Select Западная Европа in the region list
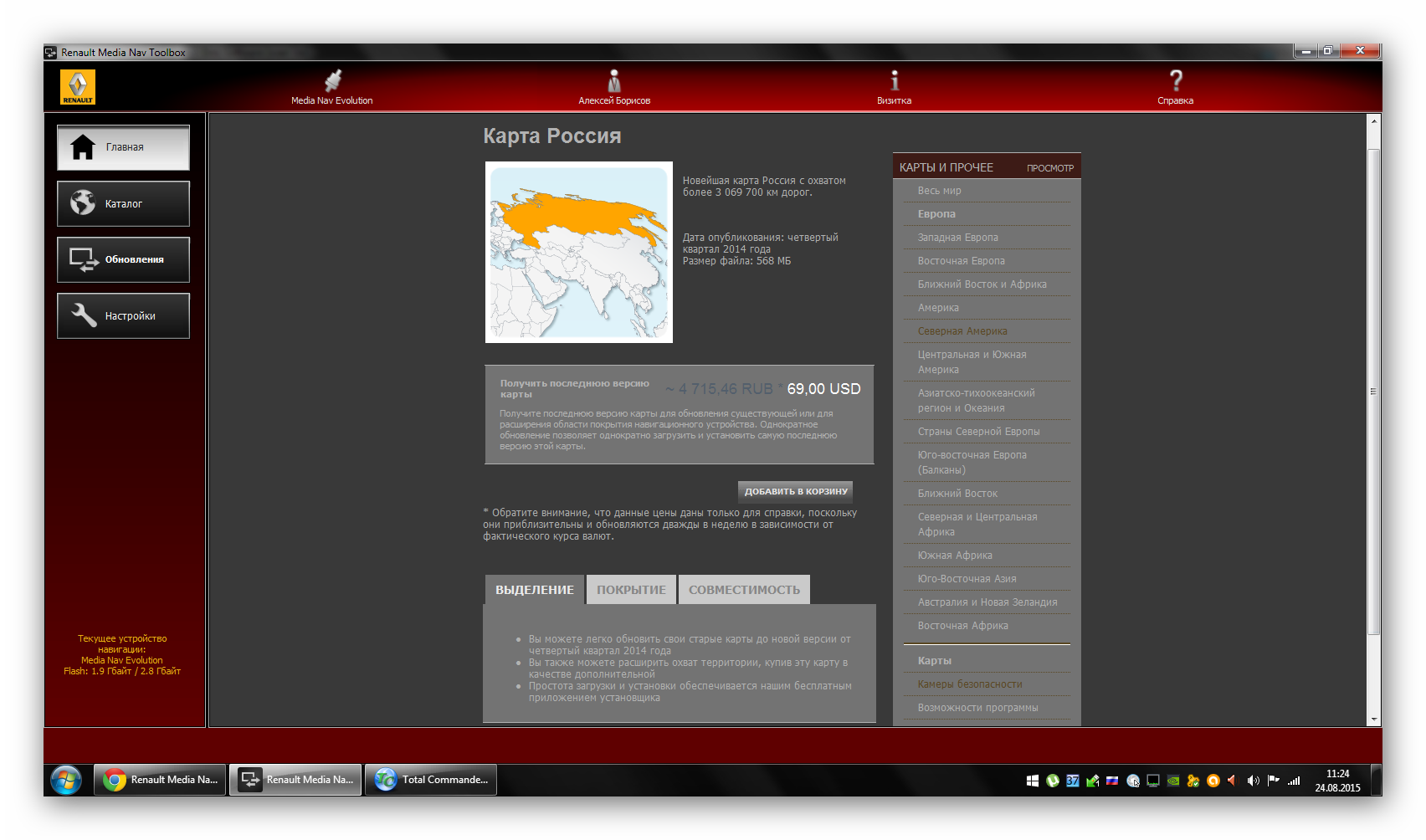 pos(957,238)
